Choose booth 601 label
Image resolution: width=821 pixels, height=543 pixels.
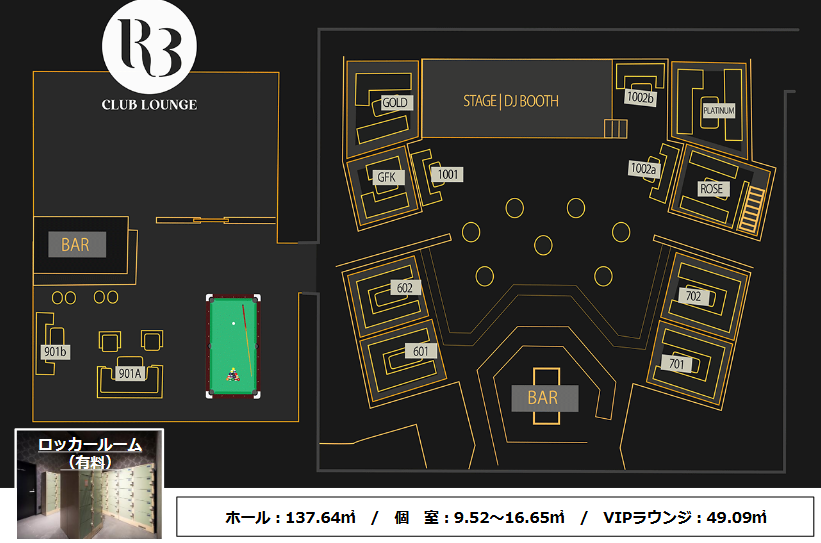click(420, 351)
